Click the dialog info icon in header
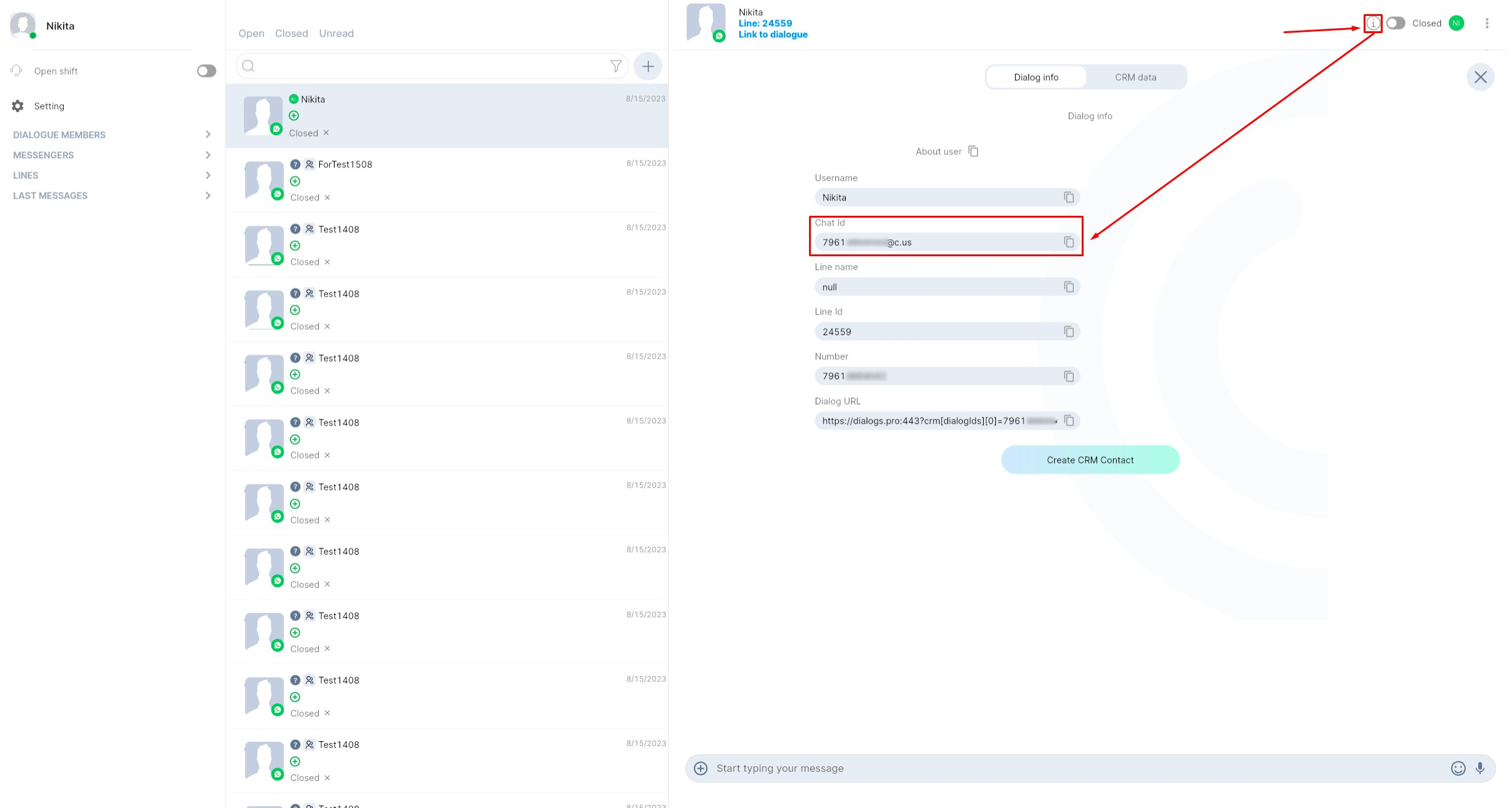Image resolution: width=1512 pixels, height=808 pixels. point(1373,23)
